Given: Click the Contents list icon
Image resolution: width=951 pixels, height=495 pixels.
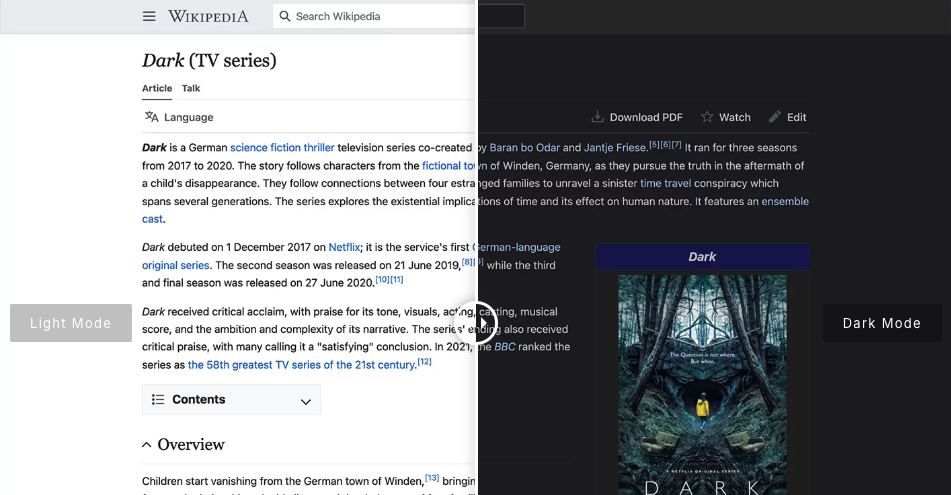Looking at the screenshot, I should click(158, 399).
